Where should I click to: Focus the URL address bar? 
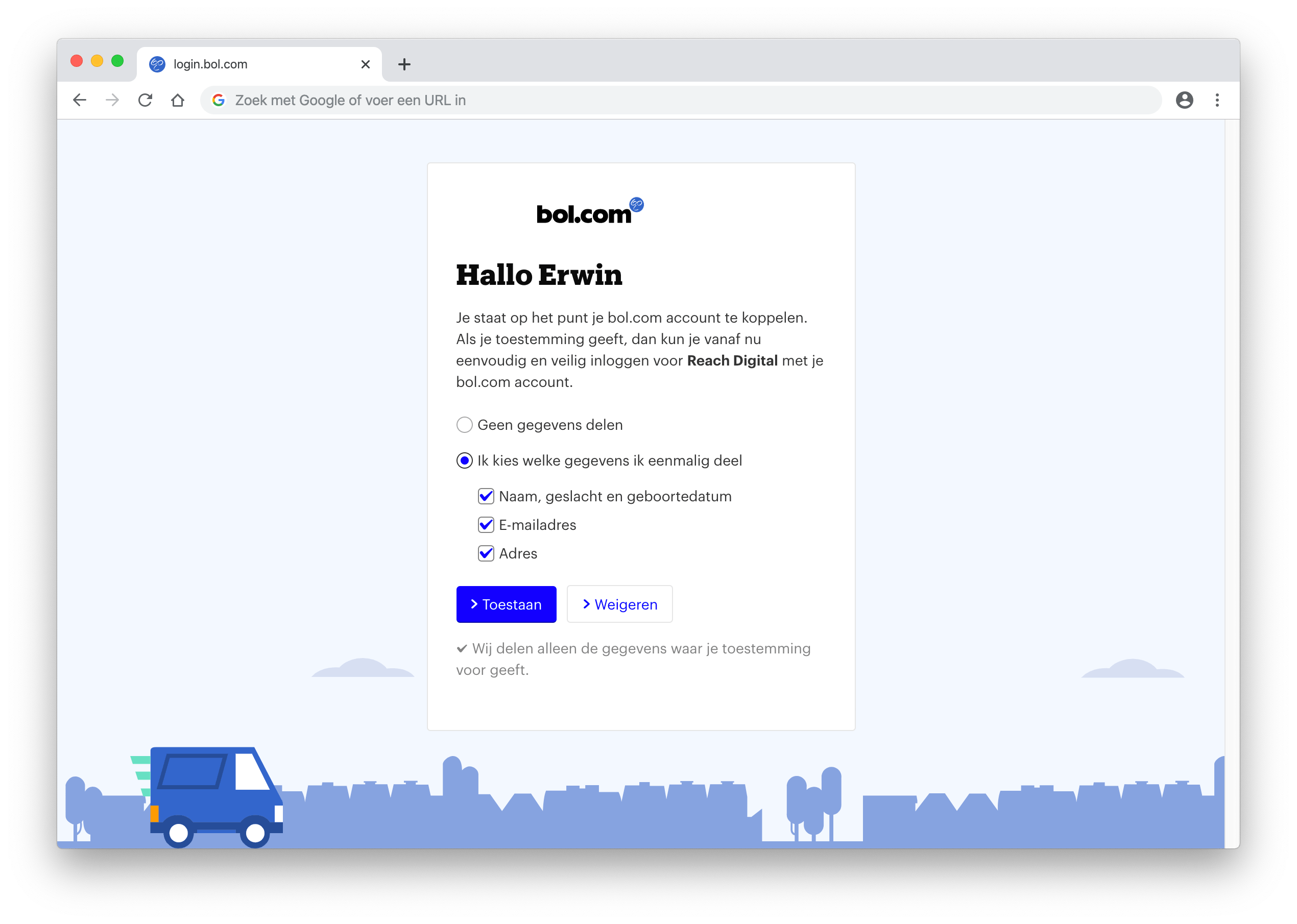point(680,100)
